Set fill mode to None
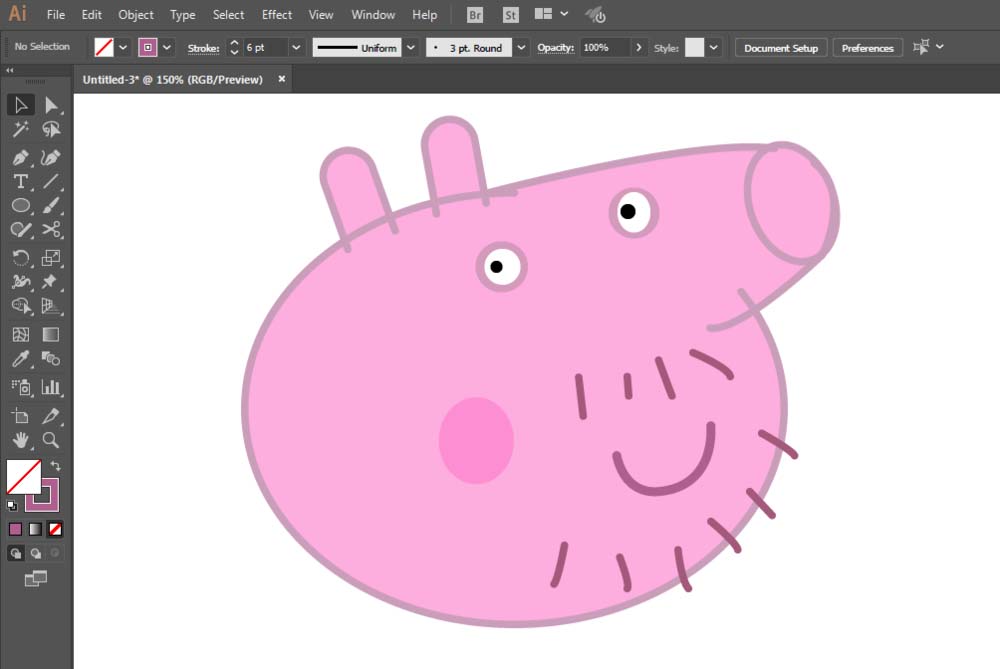 [55, 529]
